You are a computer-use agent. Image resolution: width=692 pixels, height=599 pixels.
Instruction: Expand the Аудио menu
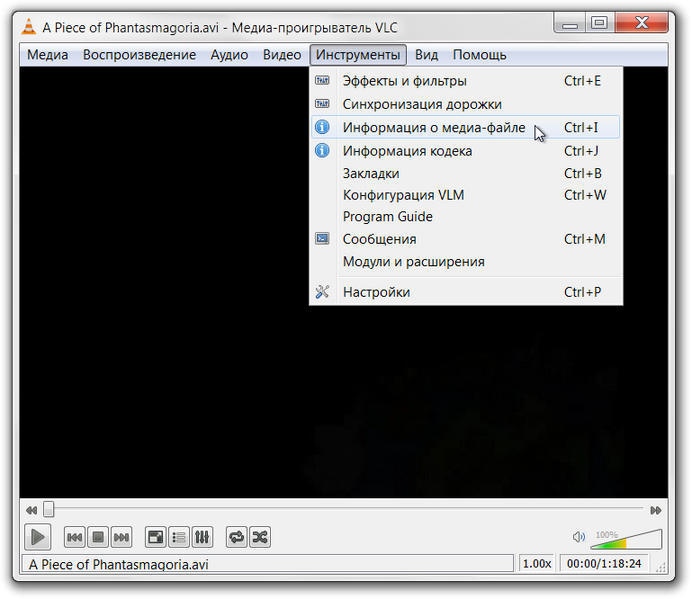[x=229, y=55]
